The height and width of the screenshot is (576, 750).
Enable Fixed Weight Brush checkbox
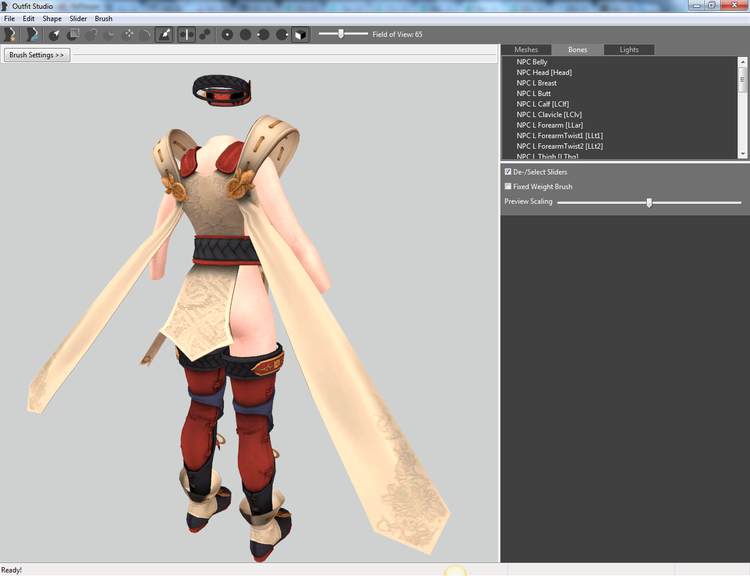508,186
